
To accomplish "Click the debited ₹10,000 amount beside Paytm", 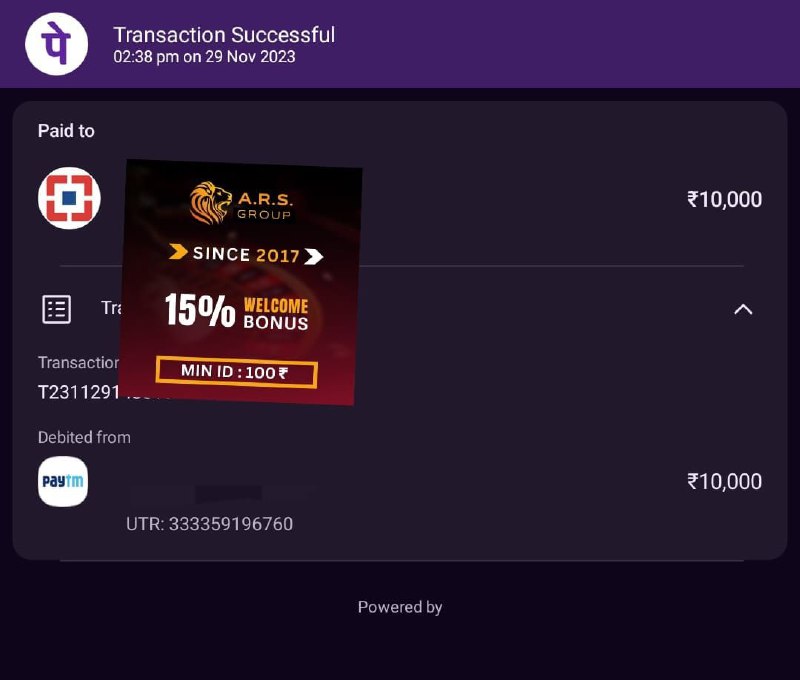I will [724, 482].
